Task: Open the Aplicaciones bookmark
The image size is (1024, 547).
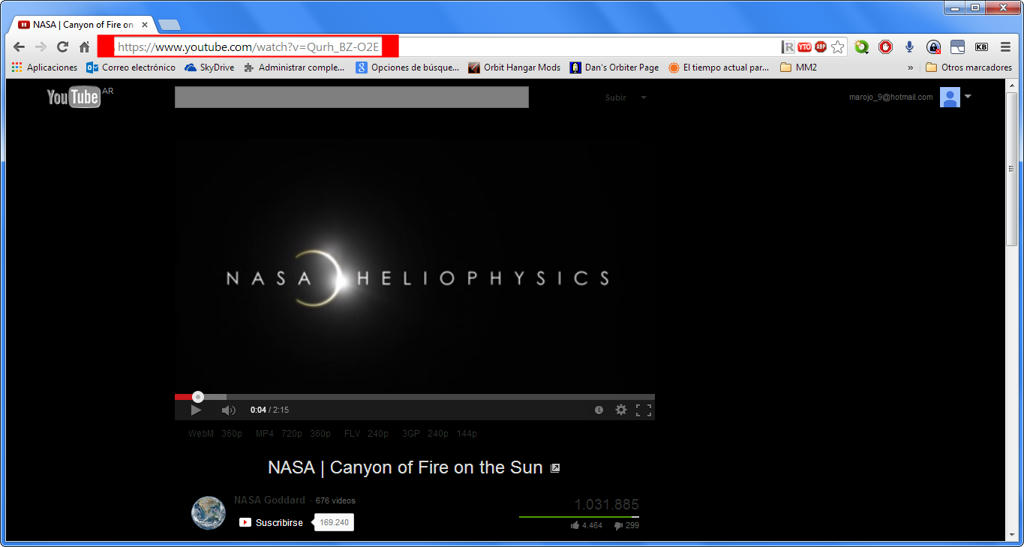Action: pos(44,67)
